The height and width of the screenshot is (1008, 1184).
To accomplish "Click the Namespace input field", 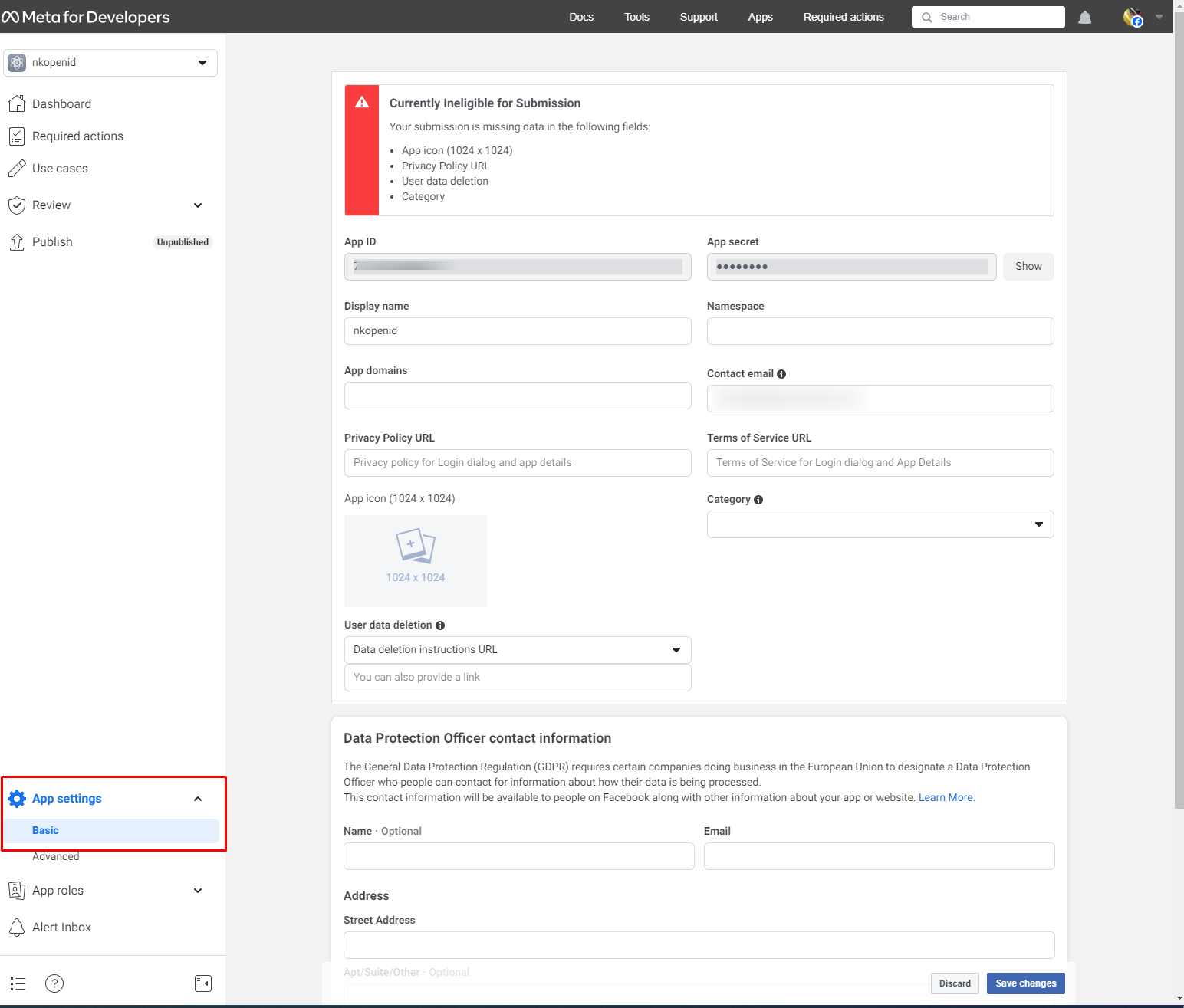I will pos(880,331).
